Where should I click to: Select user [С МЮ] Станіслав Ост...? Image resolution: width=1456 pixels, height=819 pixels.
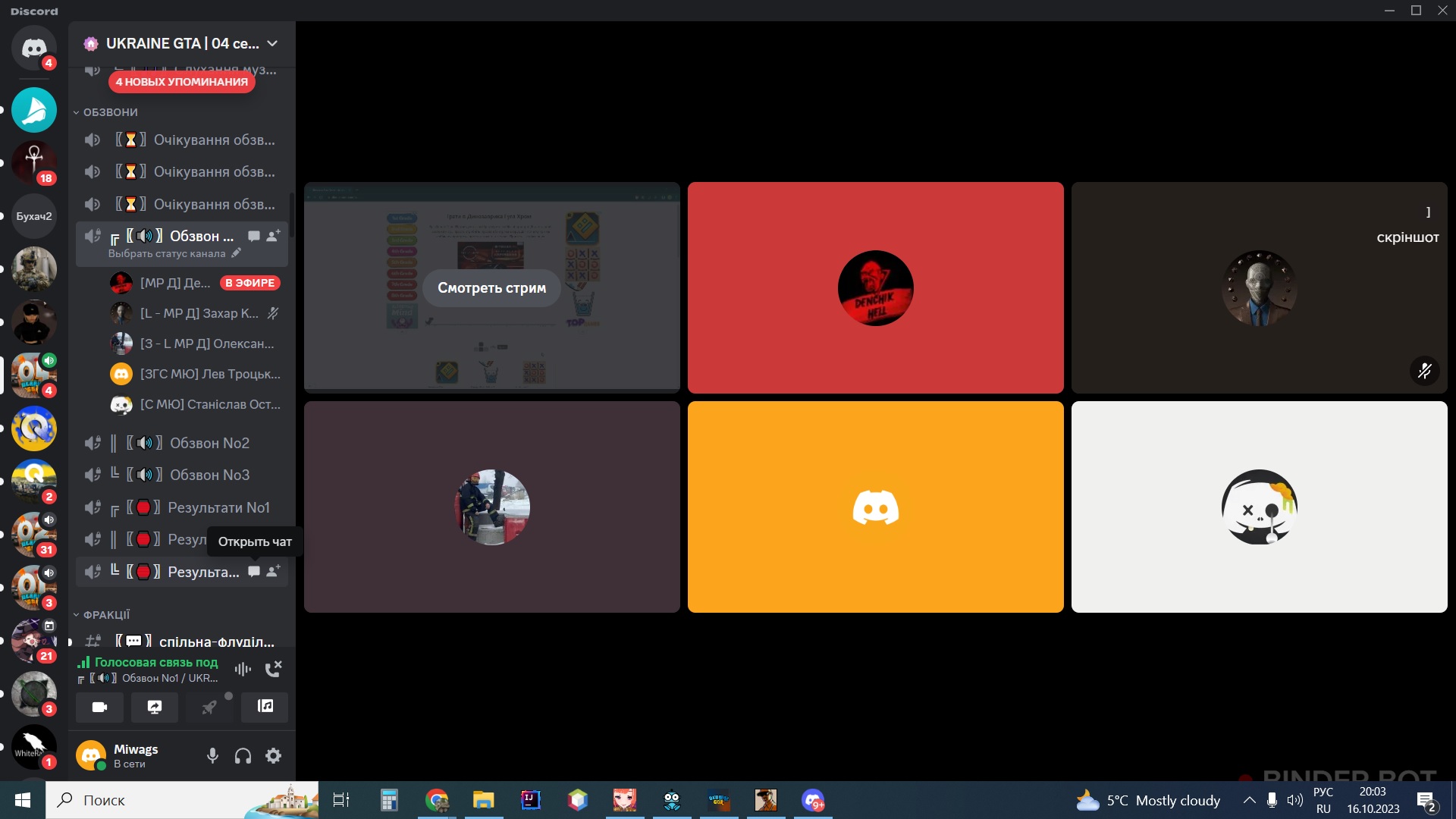[196, 404]
